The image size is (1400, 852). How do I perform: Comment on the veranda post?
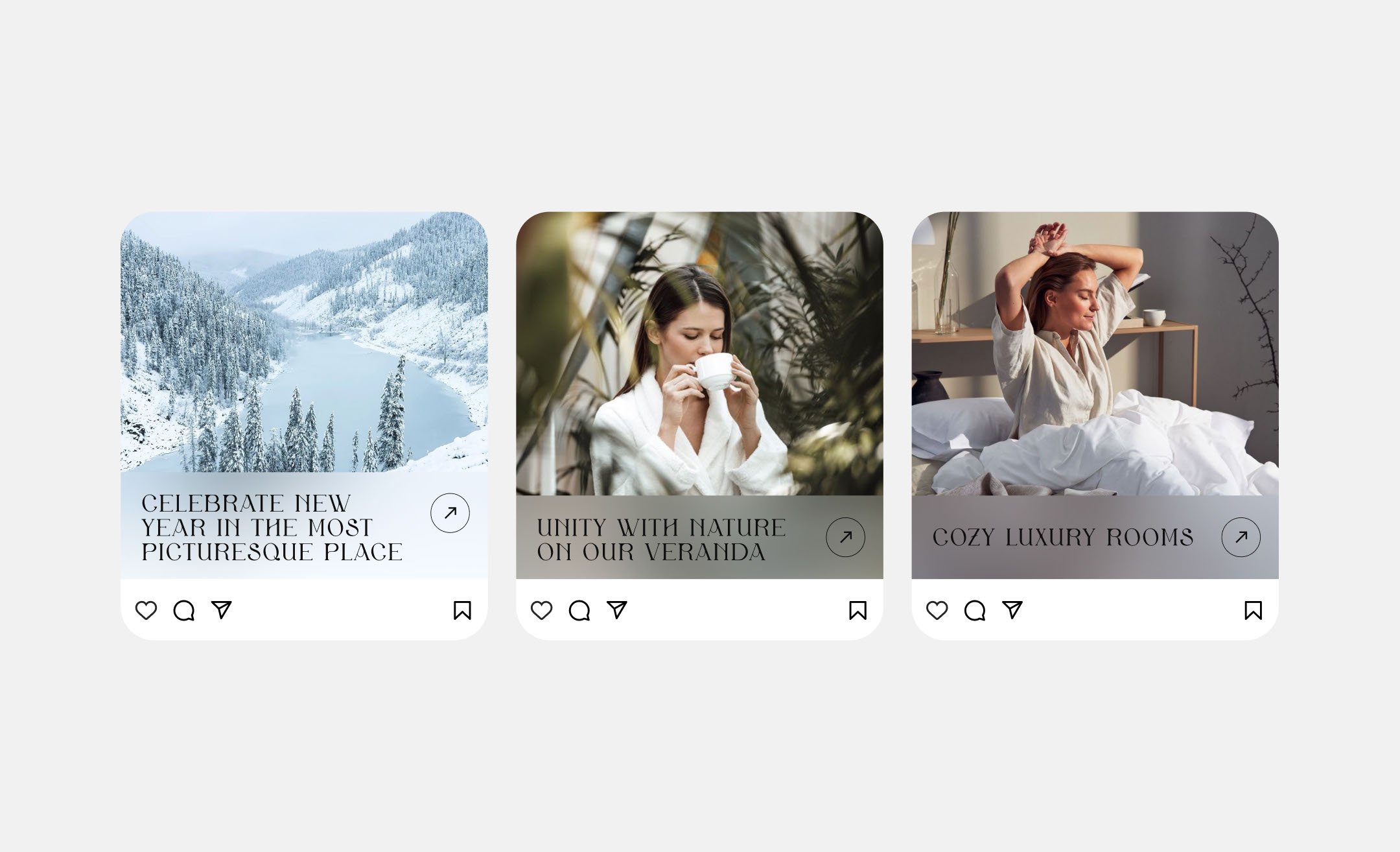579,610
